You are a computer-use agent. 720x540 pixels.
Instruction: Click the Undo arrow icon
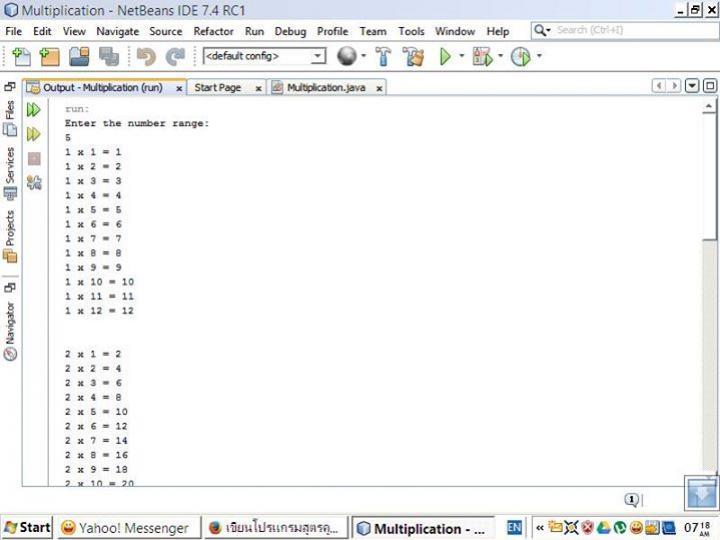[x=146, y=56]
